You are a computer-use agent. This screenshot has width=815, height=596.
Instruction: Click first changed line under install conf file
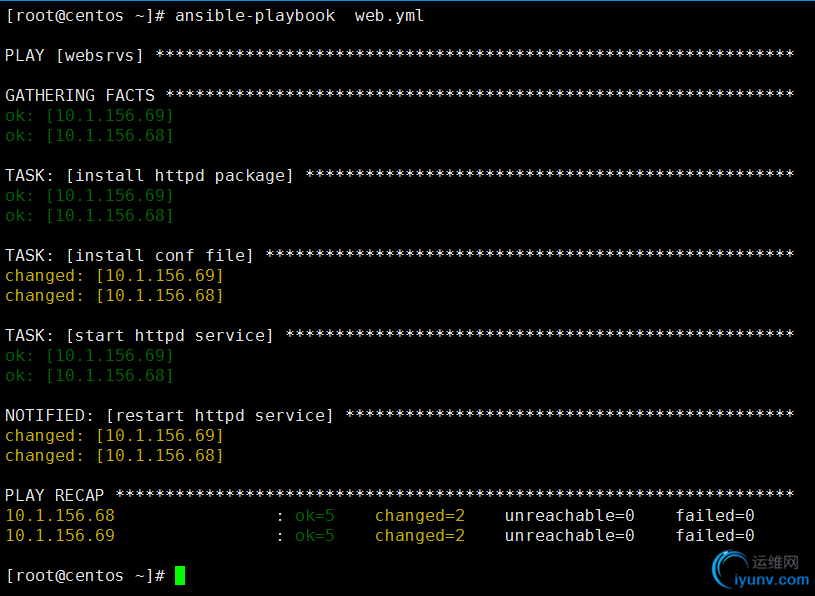(x=114, y=275)
